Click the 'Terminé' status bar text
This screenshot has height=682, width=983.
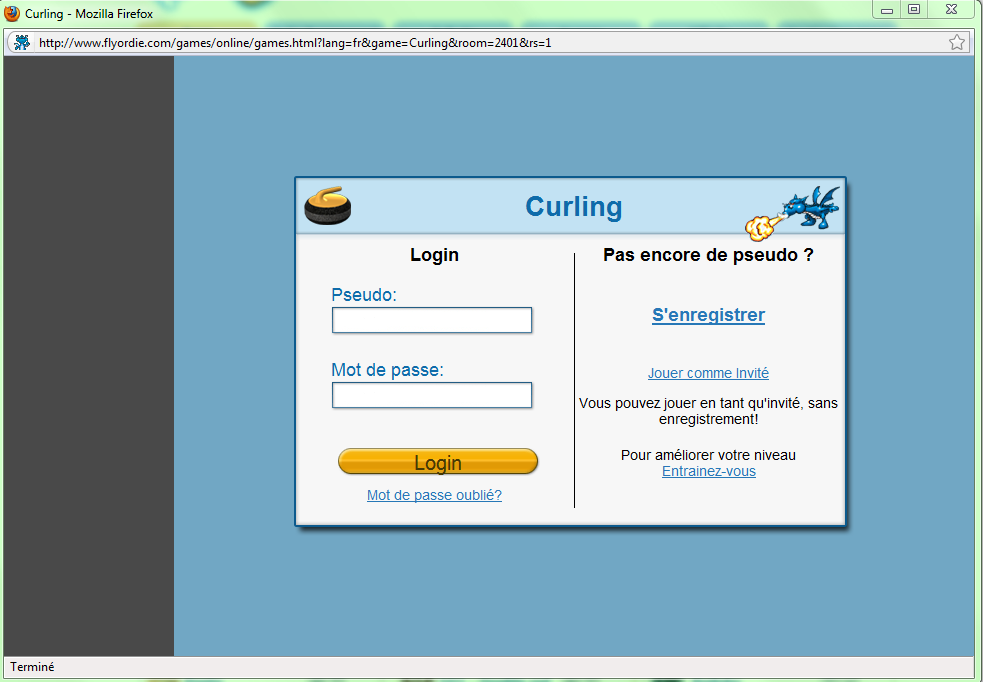[x=32, y=667]
